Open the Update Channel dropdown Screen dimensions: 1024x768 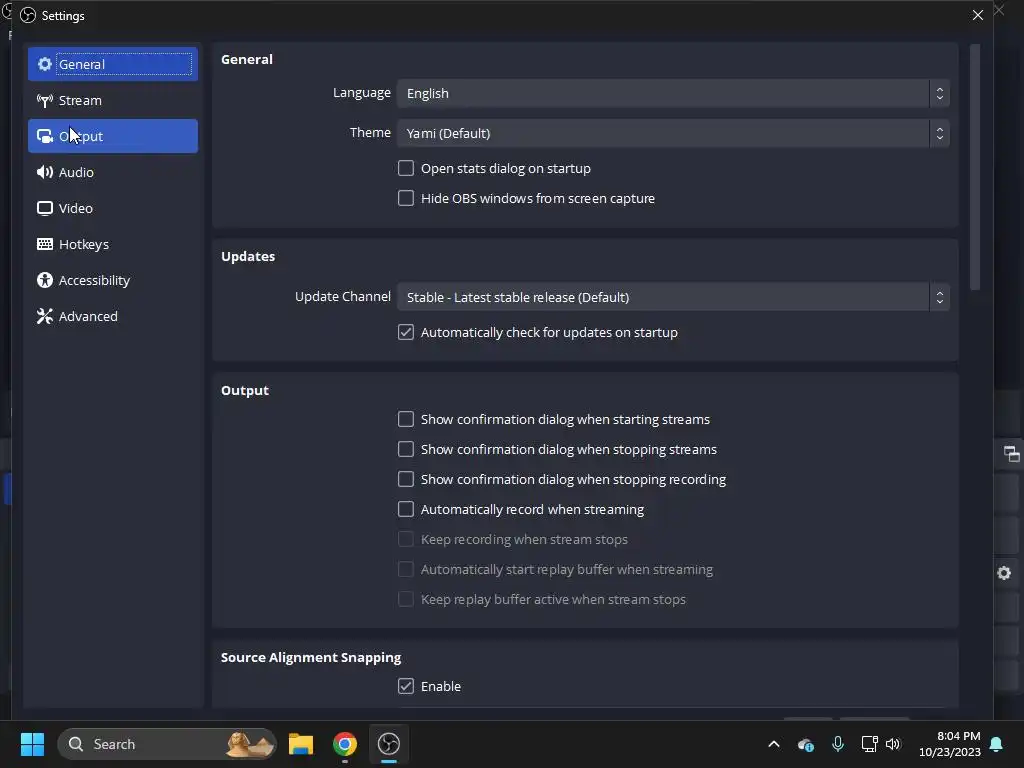pyautogui.click(x=673, y=297)
